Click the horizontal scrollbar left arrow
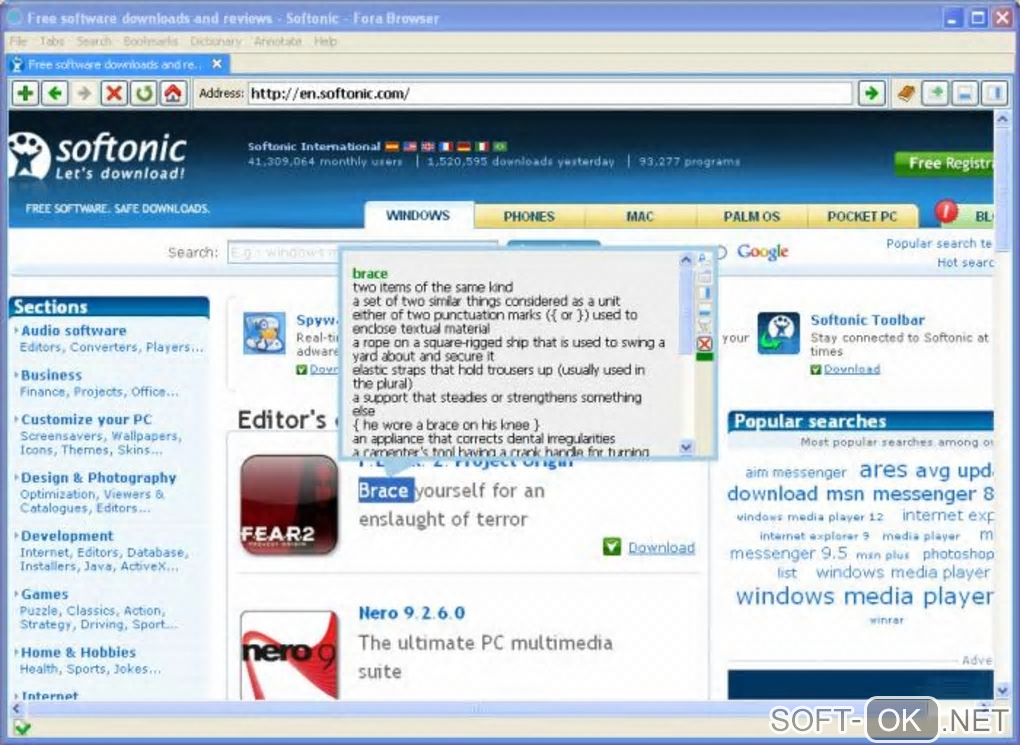Image resolution: width=1020 pixels, height=745 pixels. point(16,708)
